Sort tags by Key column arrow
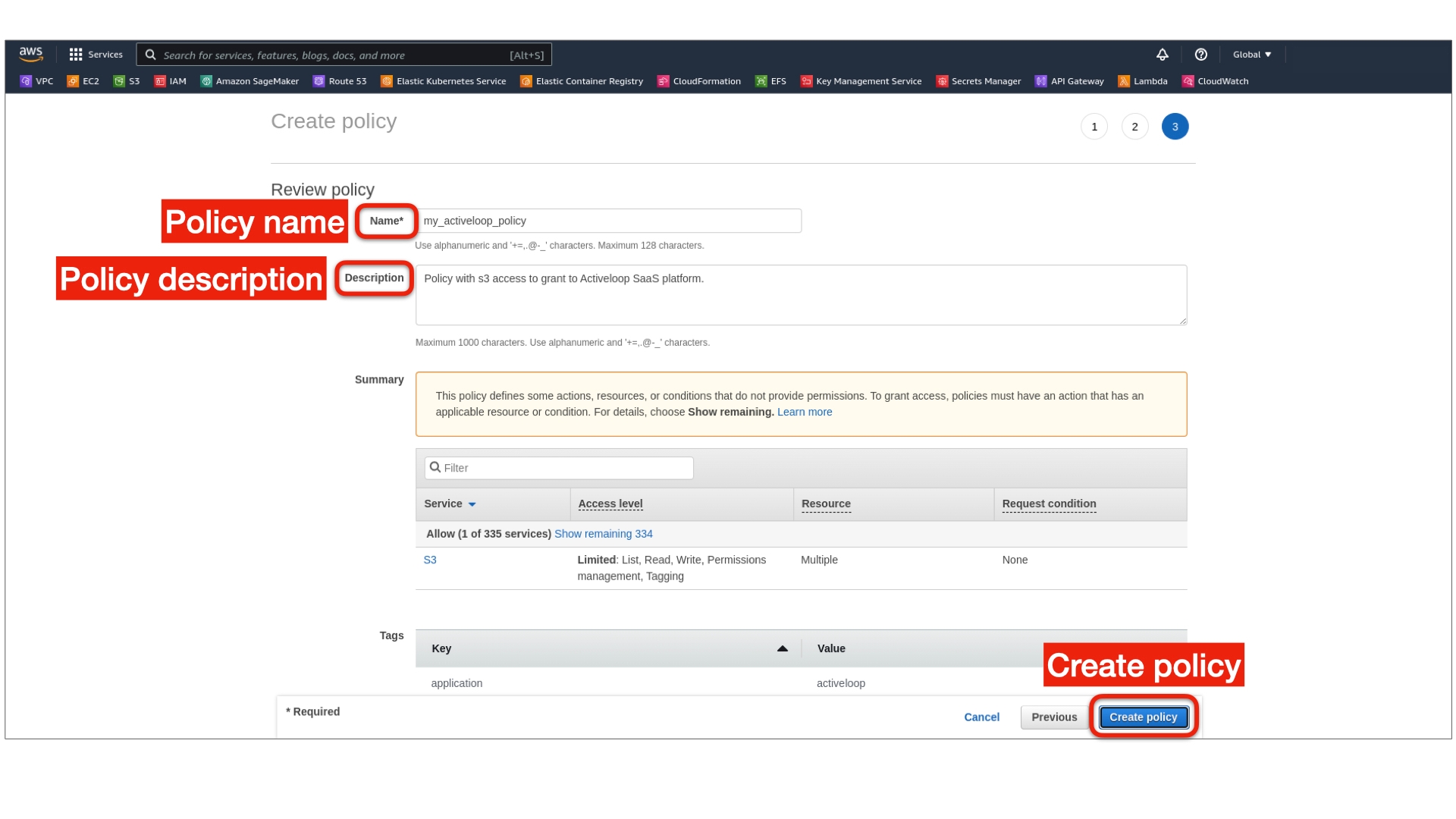This screenshot has width=1456, height=819. 782,648
